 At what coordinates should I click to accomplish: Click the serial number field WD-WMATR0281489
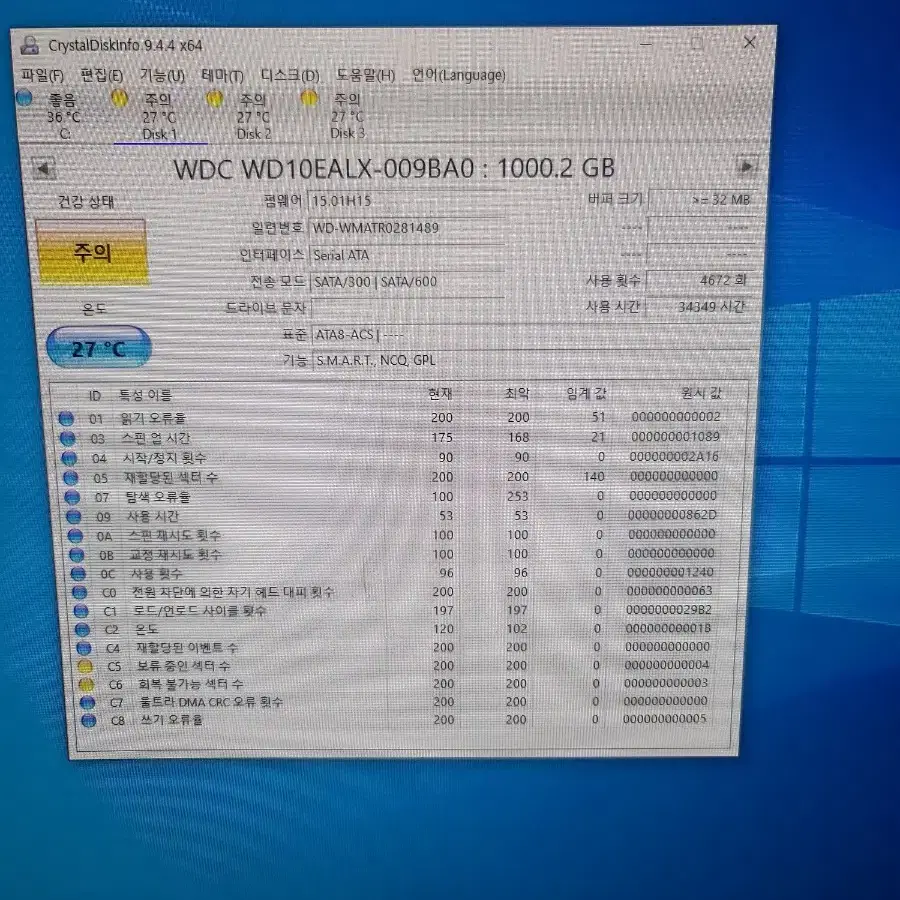click(x=406, y=228)
